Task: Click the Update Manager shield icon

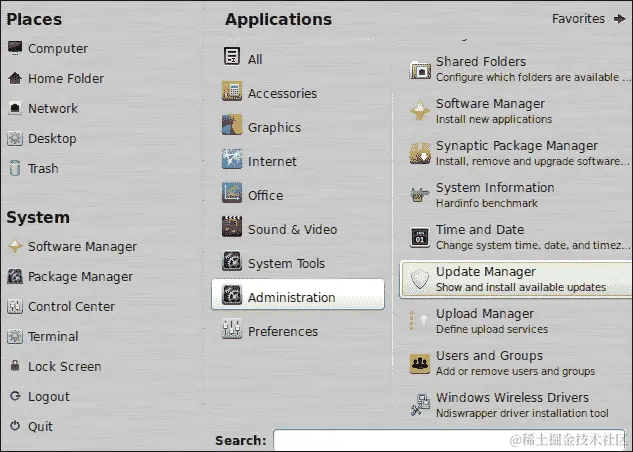Action: (420, 279)
